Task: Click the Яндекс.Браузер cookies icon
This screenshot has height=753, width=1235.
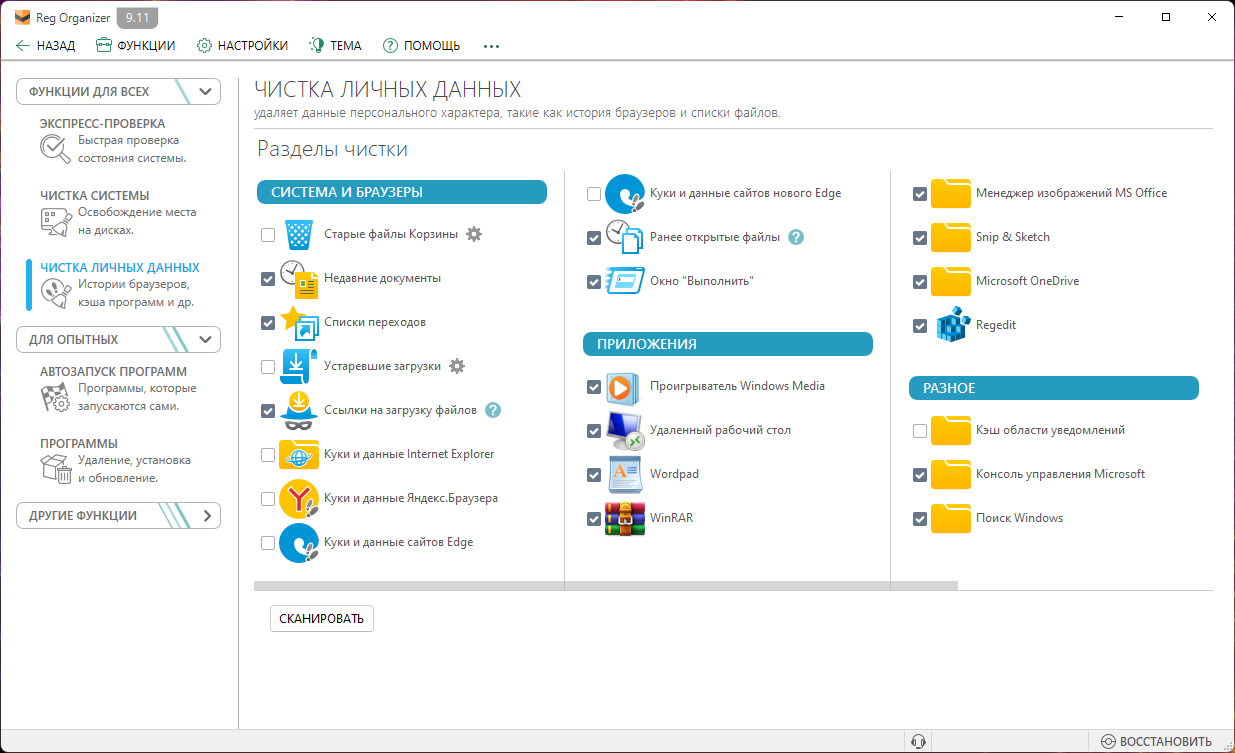Action: (x=299, y=499)
